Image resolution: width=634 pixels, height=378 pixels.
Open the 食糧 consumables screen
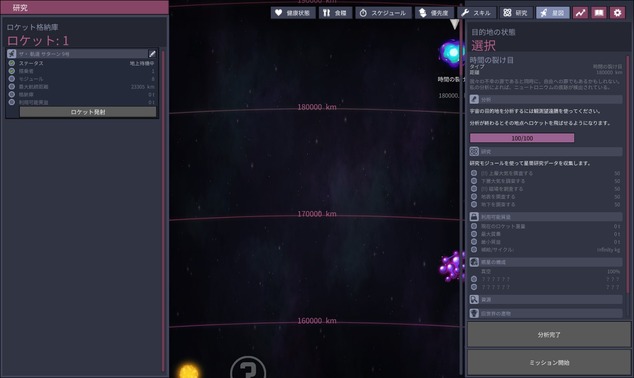click(335, 13)
